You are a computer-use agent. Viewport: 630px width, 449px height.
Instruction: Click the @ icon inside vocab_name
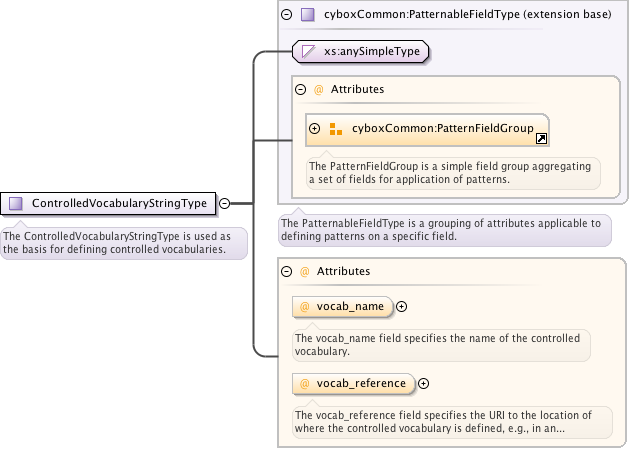(x=305, y=306)
